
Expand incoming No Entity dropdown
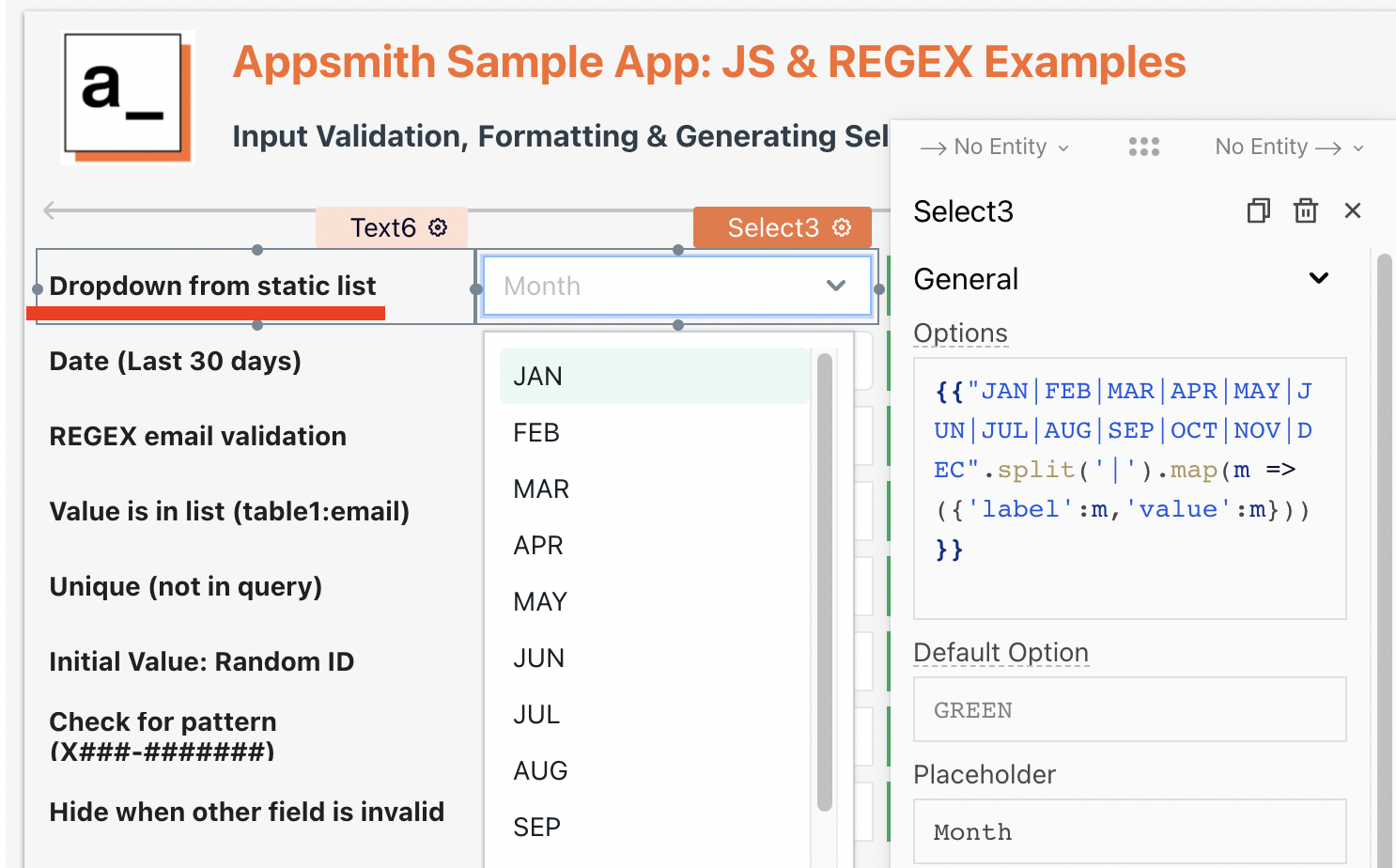pyautogui.click(x=996, y=147)
